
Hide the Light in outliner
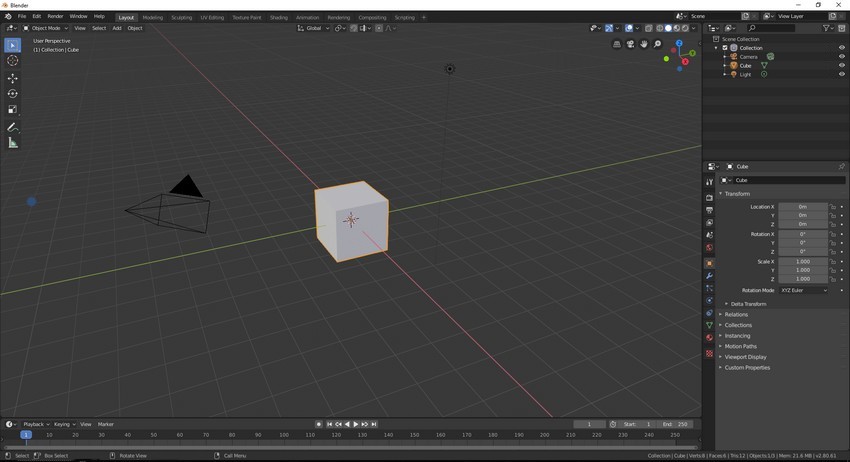coord(842,74)
